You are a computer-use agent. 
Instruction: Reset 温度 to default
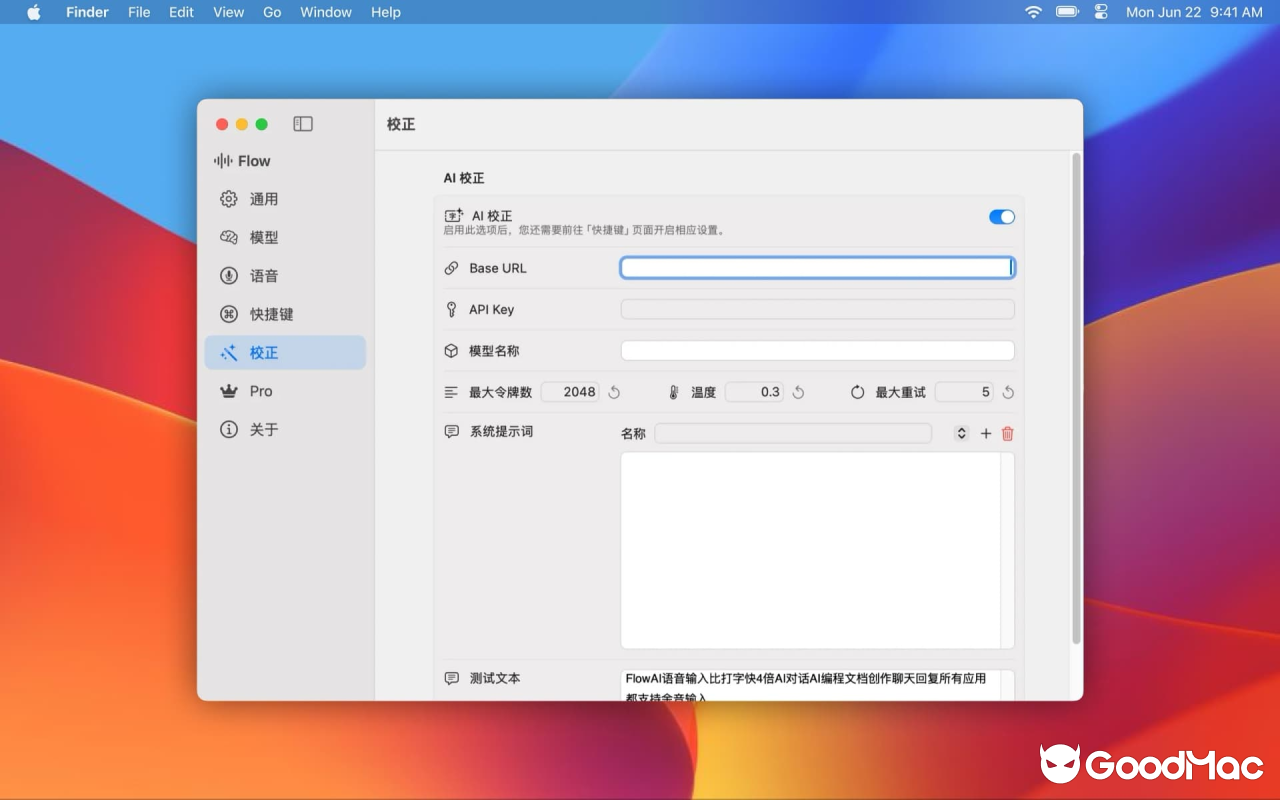click(x=798, y=392)
